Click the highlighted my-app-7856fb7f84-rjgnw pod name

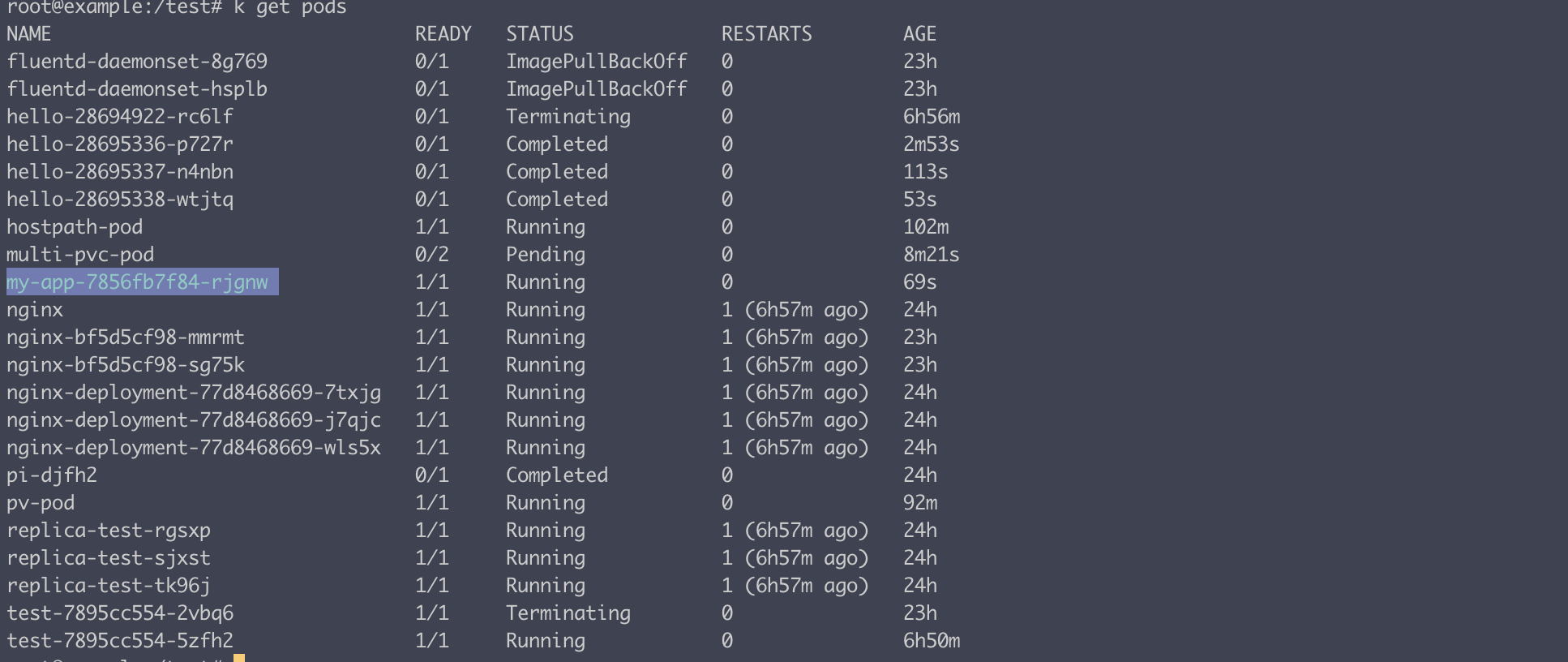[137, 282]
